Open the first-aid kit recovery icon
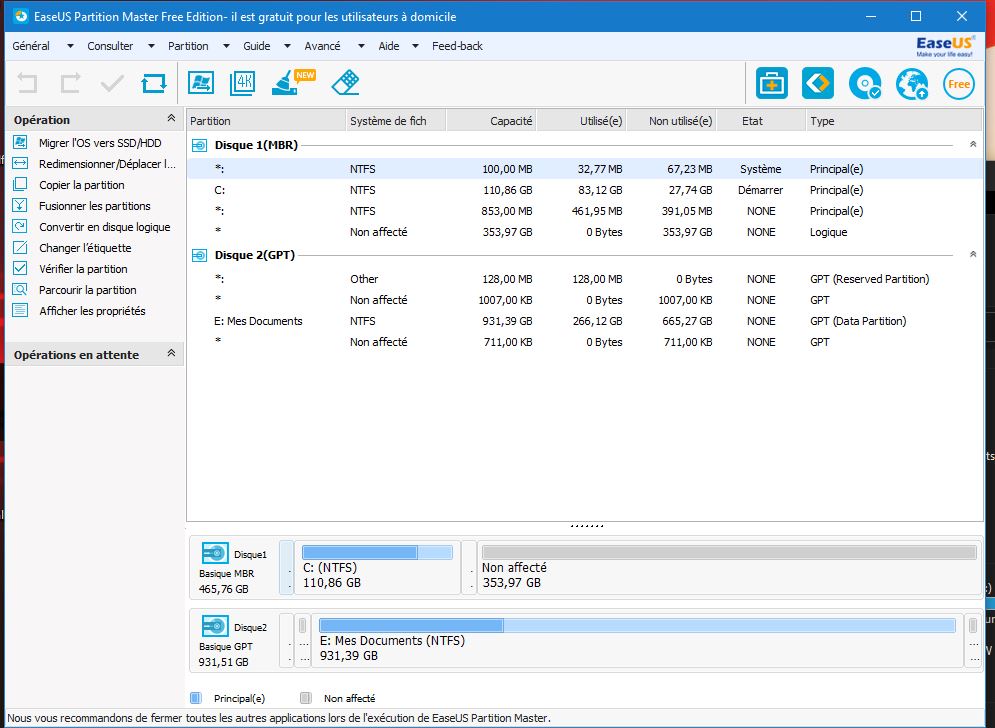This screenshot has width=995, height=728. (x=771, y=84)
